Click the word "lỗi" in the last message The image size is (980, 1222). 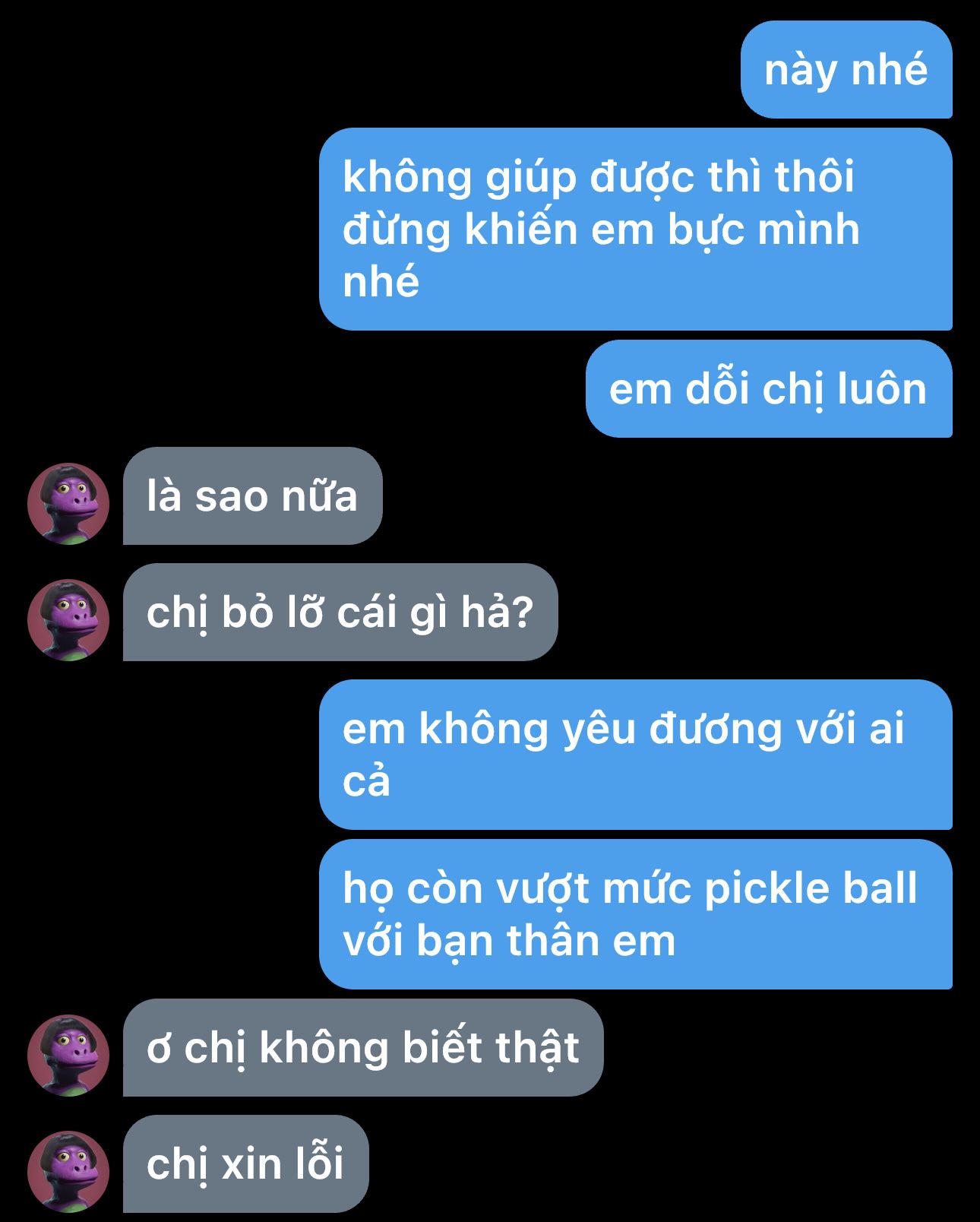pyautogui.click(x=320, y=1163)
